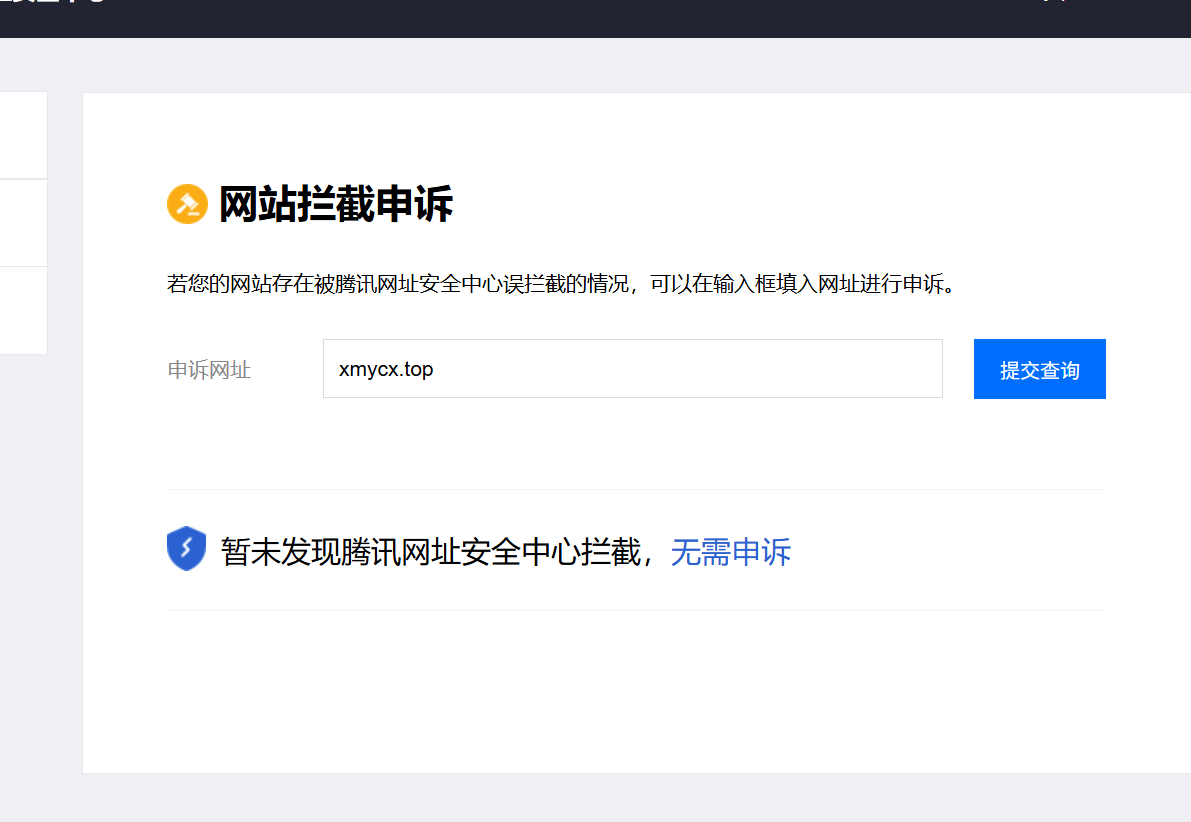1191x822 pixels.
Task: Focus the 申诉网址 input field containing xmycx.top
Action: pyautogui.click(x=633, y=368)
